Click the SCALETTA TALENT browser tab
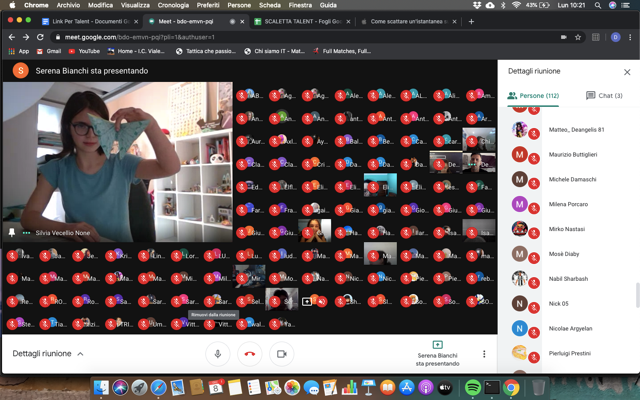 pos(300,21)
